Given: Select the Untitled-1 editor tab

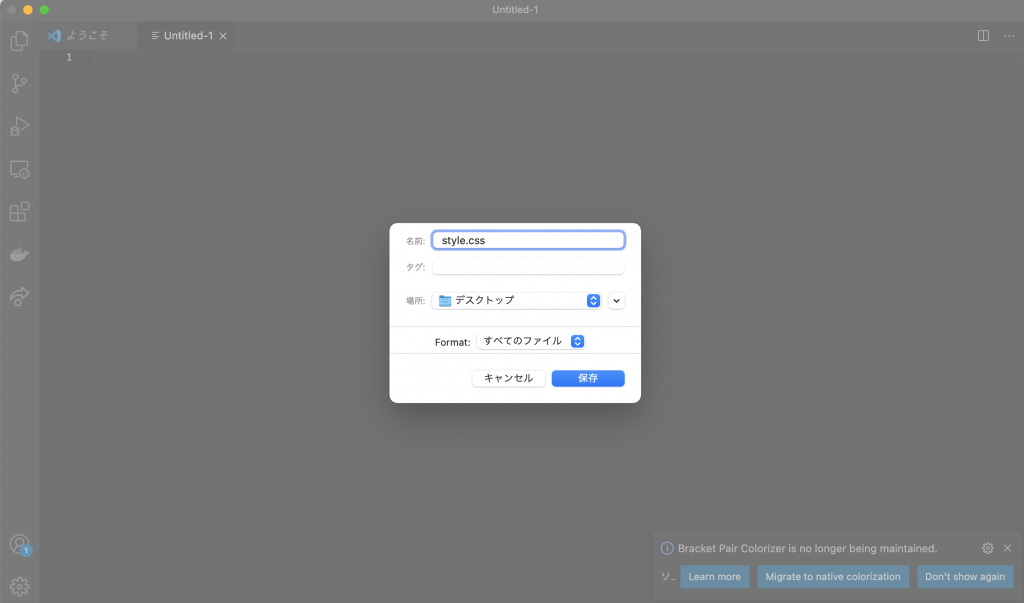Looking at the screenshot, I should click(187, 36).
